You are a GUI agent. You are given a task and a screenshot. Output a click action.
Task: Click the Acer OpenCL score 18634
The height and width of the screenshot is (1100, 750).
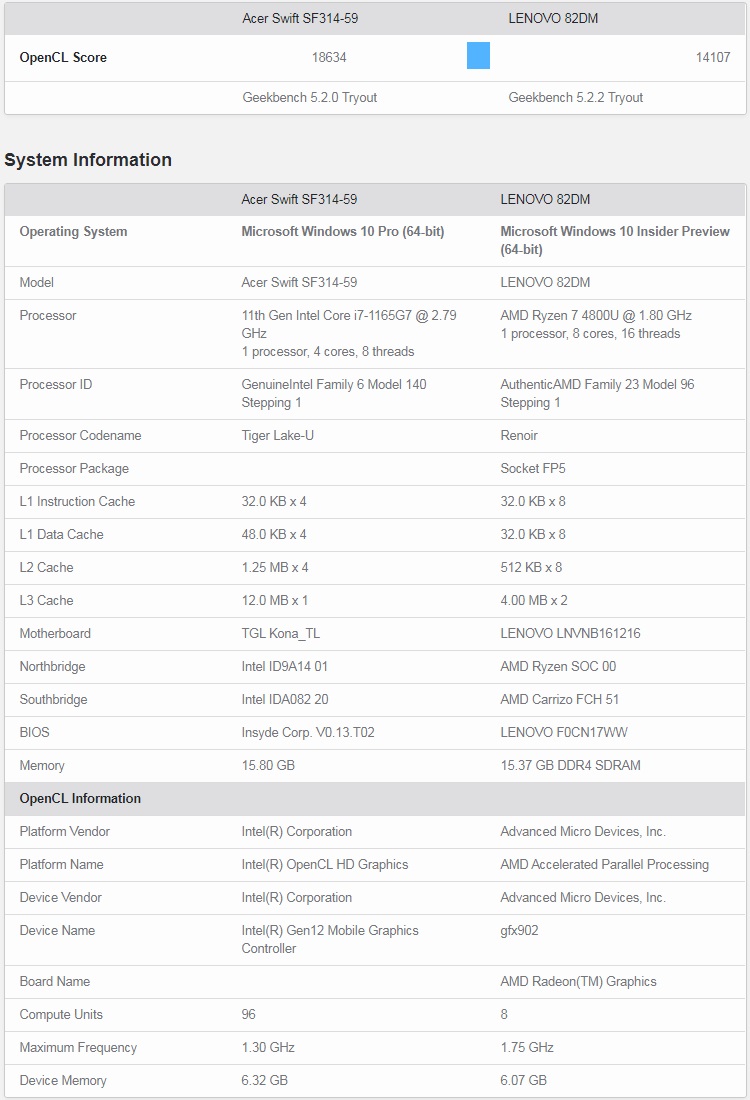click(329, 58)
